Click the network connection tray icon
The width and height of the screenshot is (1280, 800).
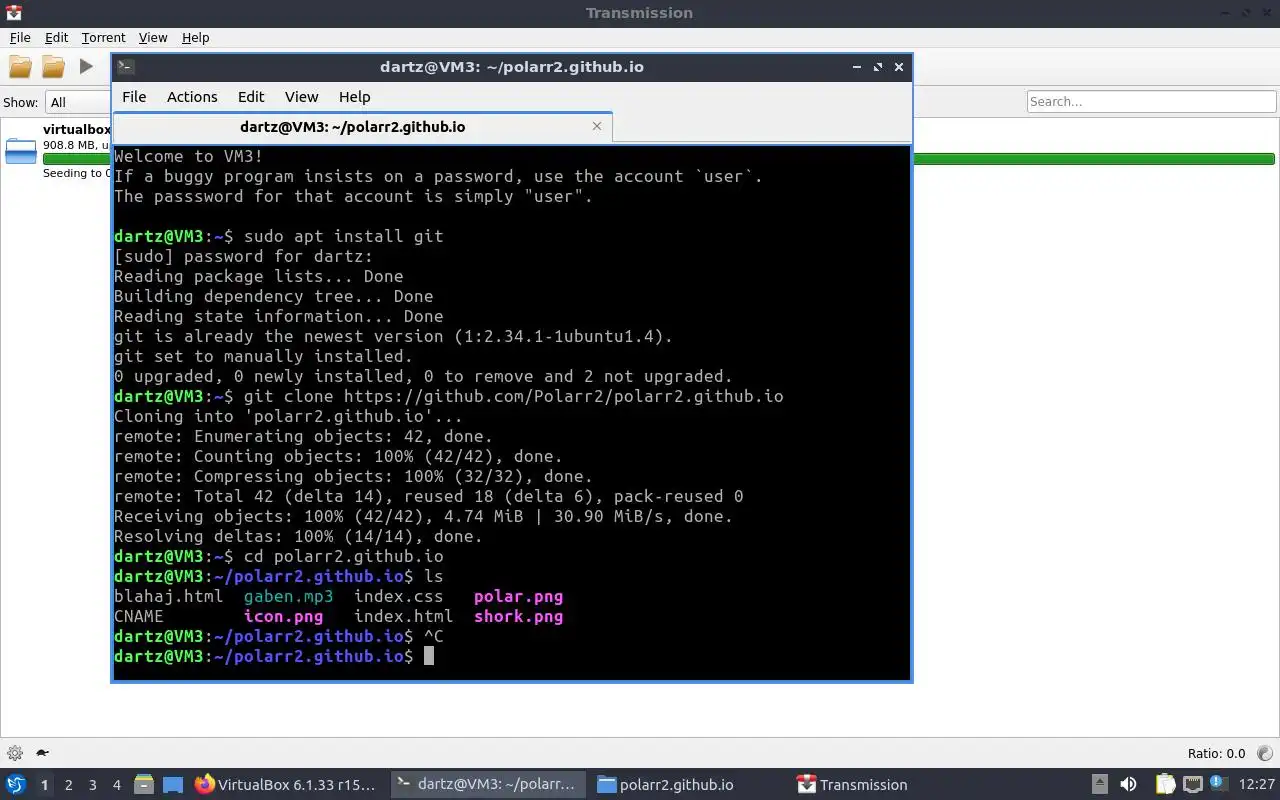[1193, 785]
